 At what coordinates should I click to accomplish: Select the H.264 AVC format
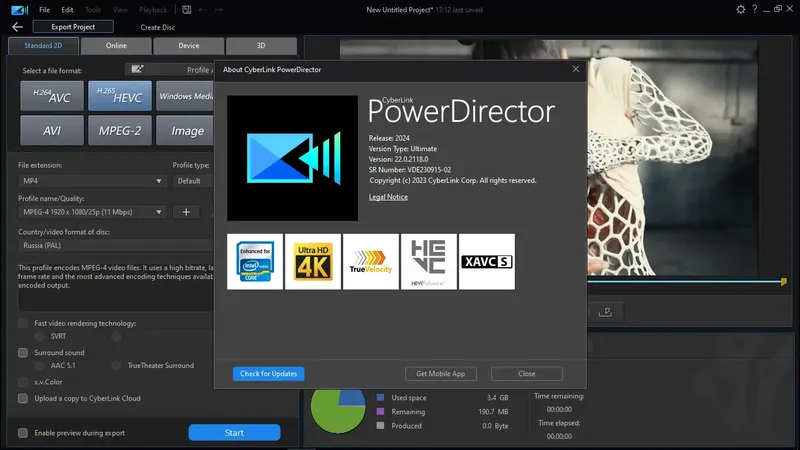pyautogui.click(x=52, y=96)
